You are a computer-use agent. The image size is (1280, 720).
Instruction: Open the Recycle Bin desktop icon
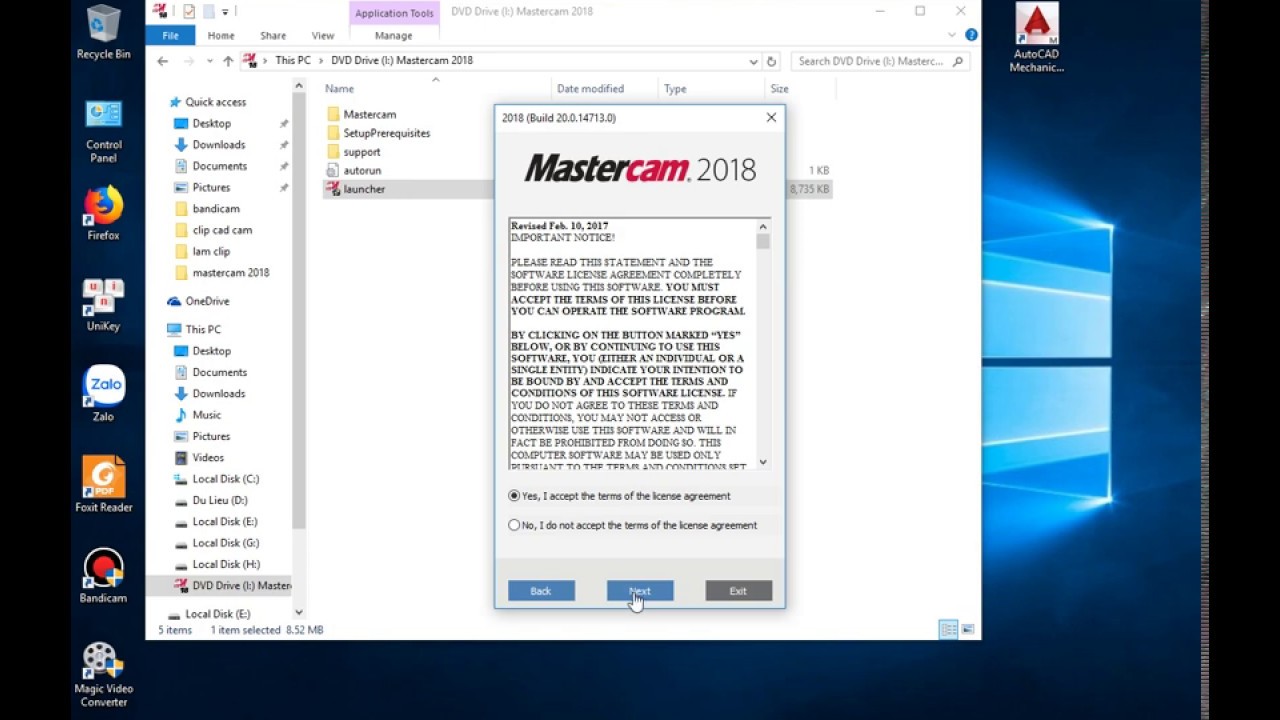click(x=103, y=32)
